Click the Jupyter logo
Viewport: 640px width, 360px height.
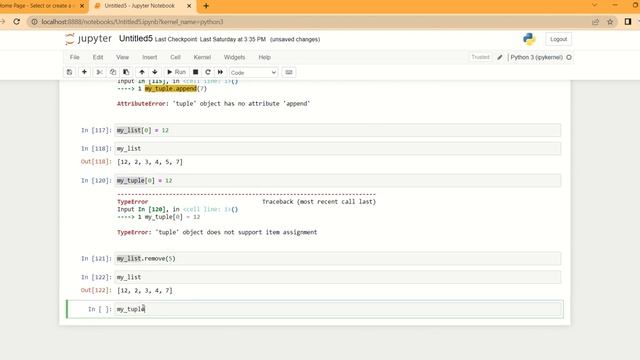pyautogui.click(x=88, y=39)
